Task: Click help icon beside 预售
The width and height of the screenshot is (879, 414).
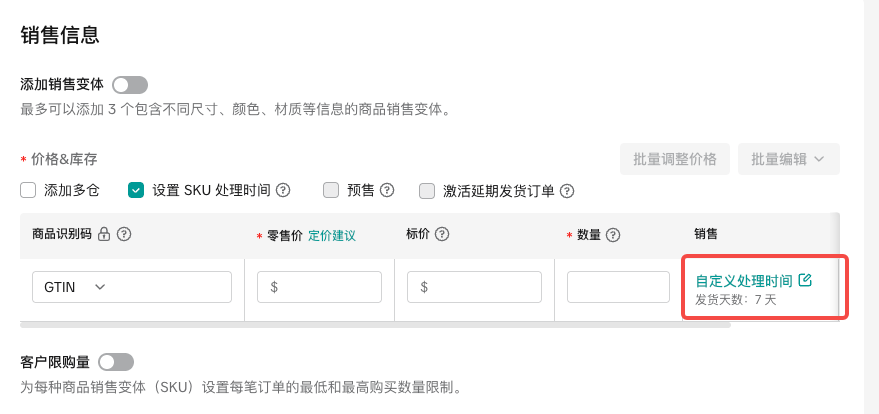Action: point(387,190)
